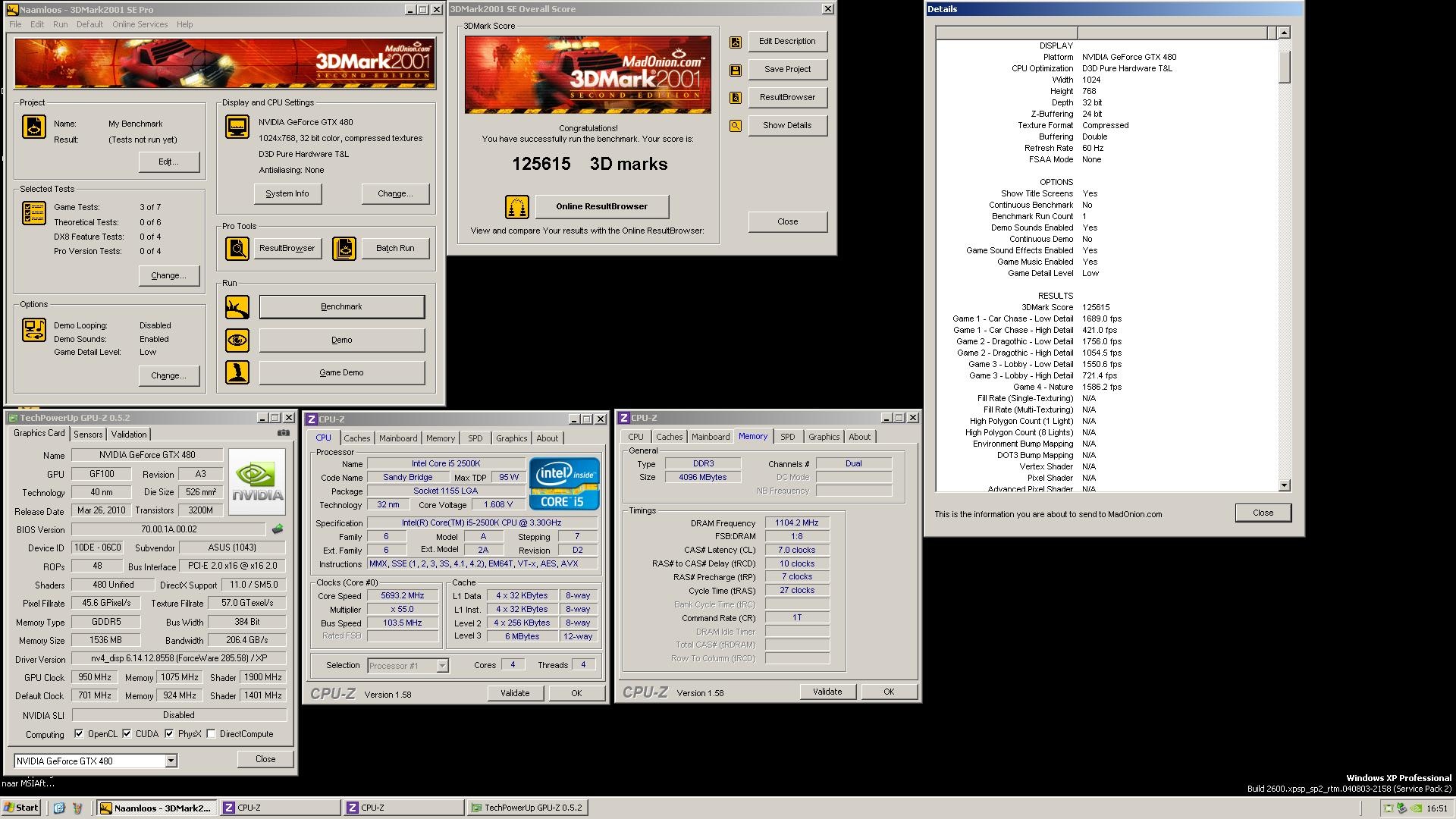Viewport: 1456px width, 819px height.
Task: Expand the Processor #1 selection dropdown
Action: click(442, 666)
